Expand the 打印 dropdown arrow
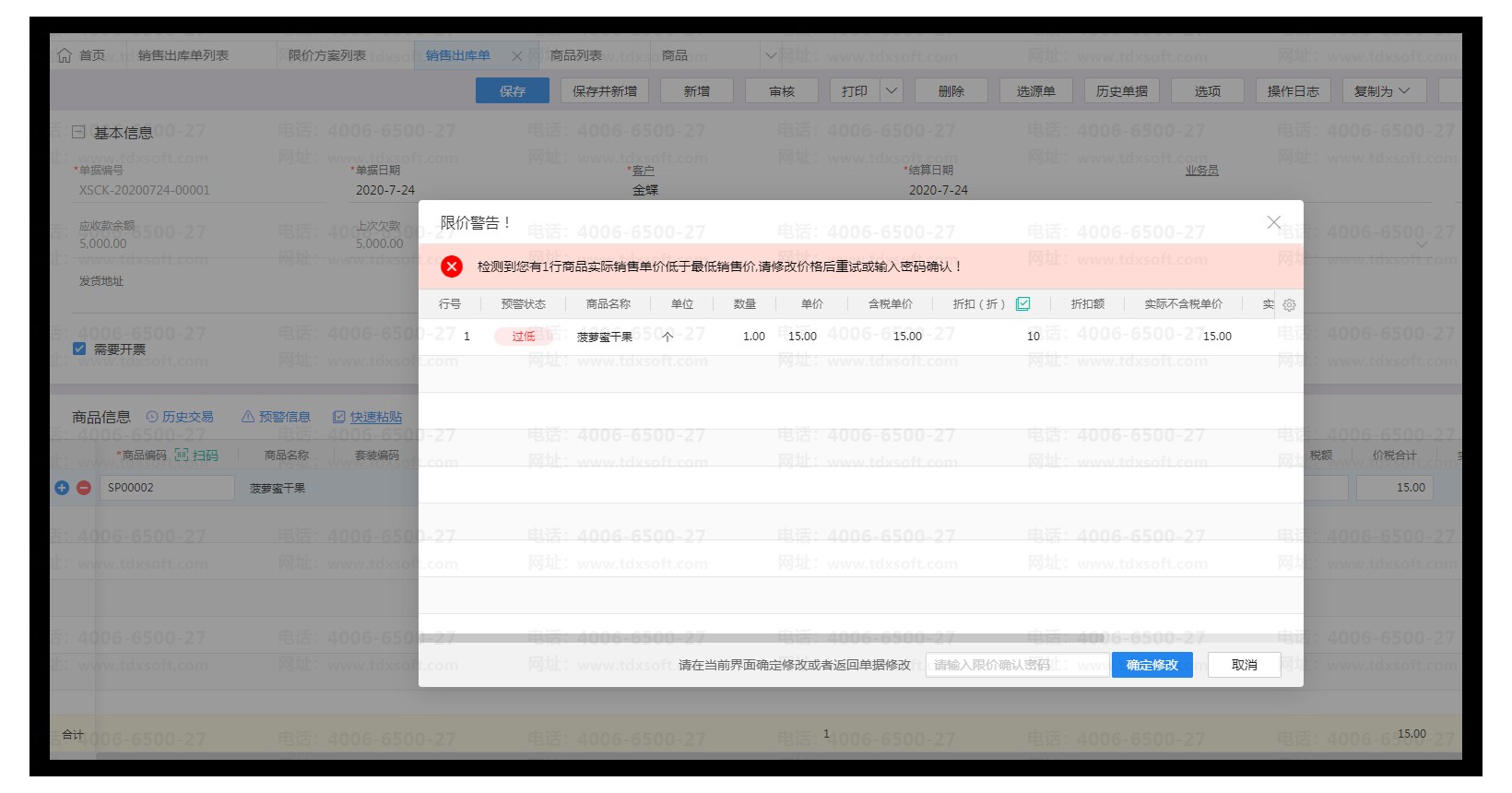This screenshot has height=793, width=1512. [892, 90]
